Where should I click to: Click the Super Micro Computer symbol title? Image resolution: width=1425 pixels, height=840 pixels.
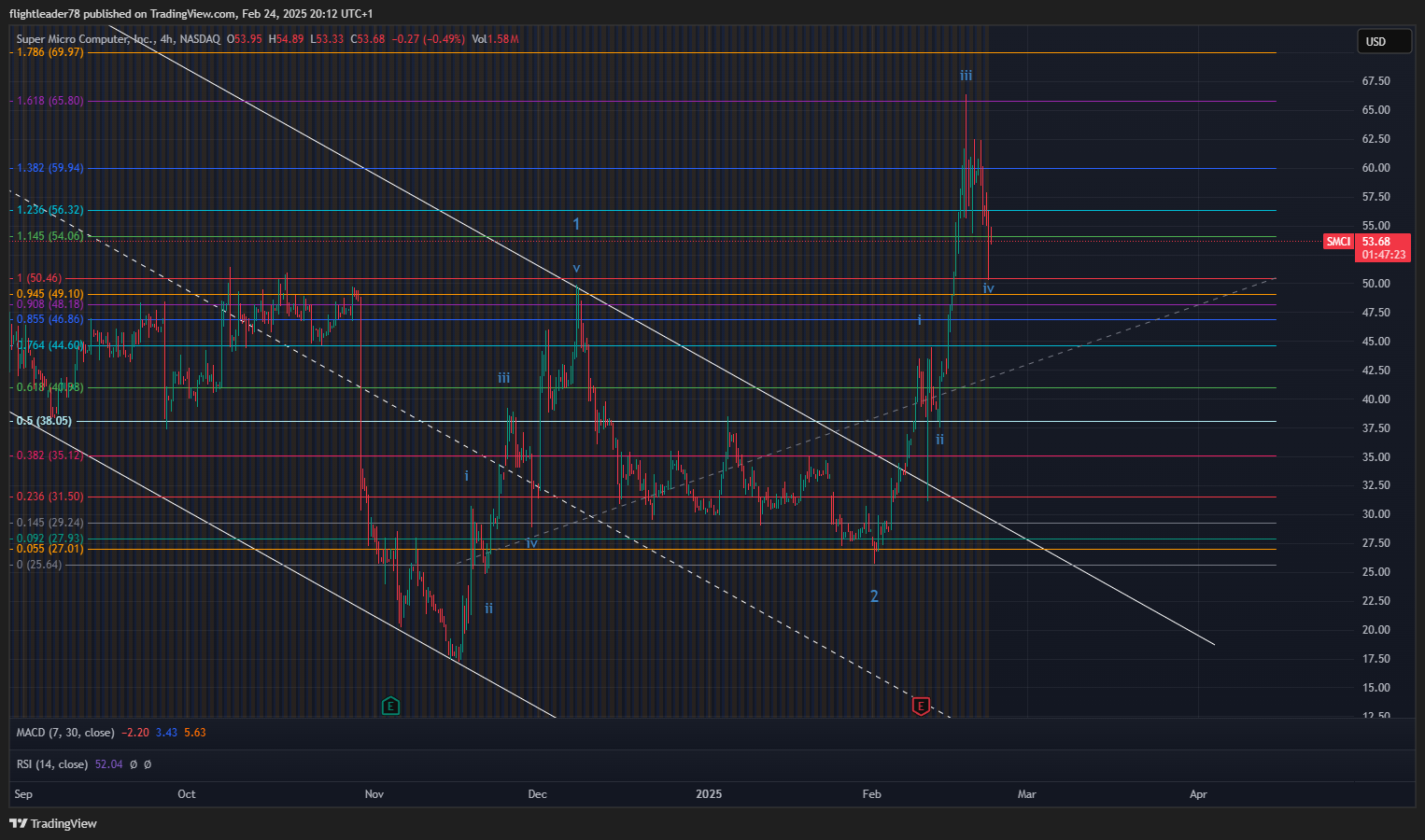coord(86,39)
